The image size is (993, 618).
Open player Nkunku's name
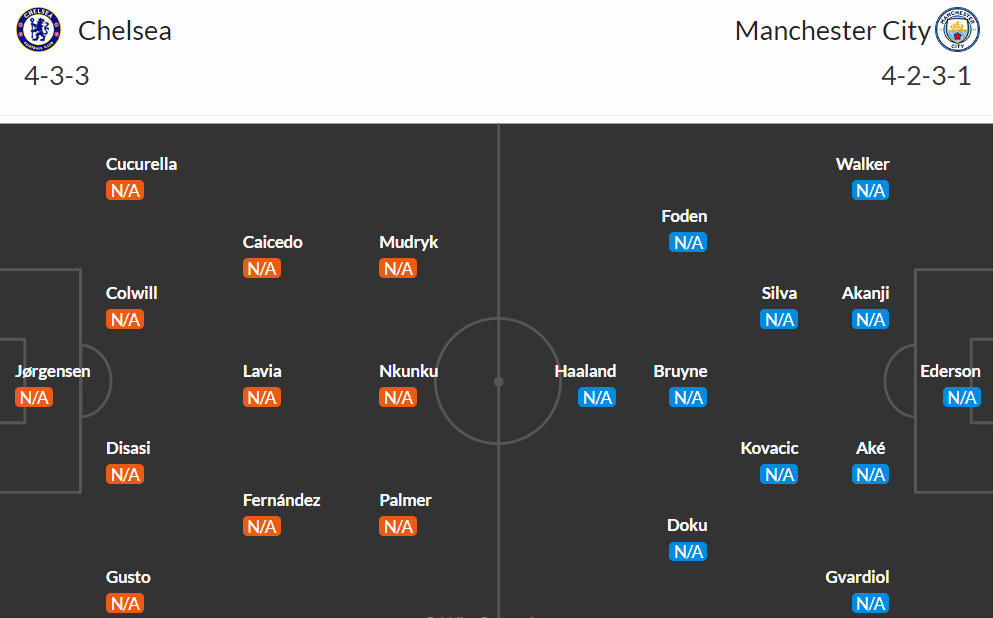click(x=408, y=371)
